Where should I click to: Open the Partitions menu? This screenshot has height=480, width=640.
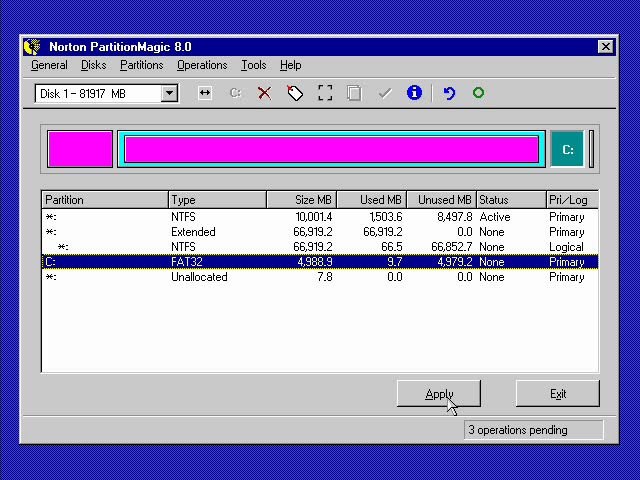(x=142, y=65)
